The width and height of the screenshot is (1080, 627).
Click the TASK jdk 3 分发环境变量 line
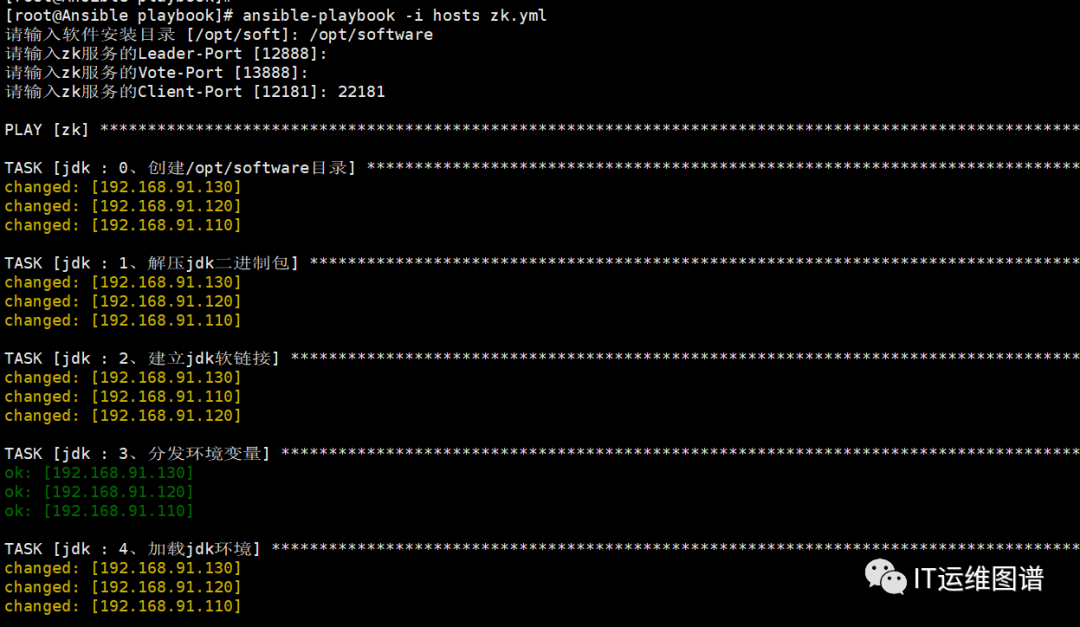coord(542,453)
